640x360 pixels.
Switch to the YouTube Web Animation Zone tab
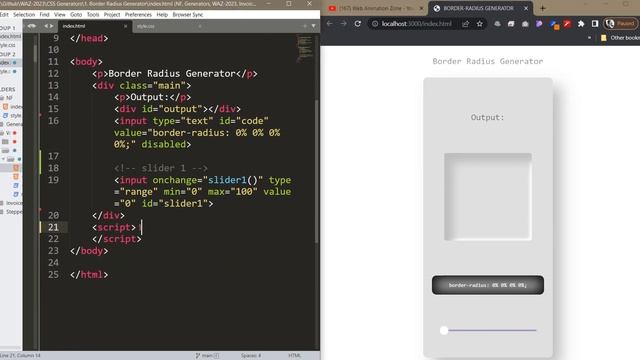coord(376,8)
